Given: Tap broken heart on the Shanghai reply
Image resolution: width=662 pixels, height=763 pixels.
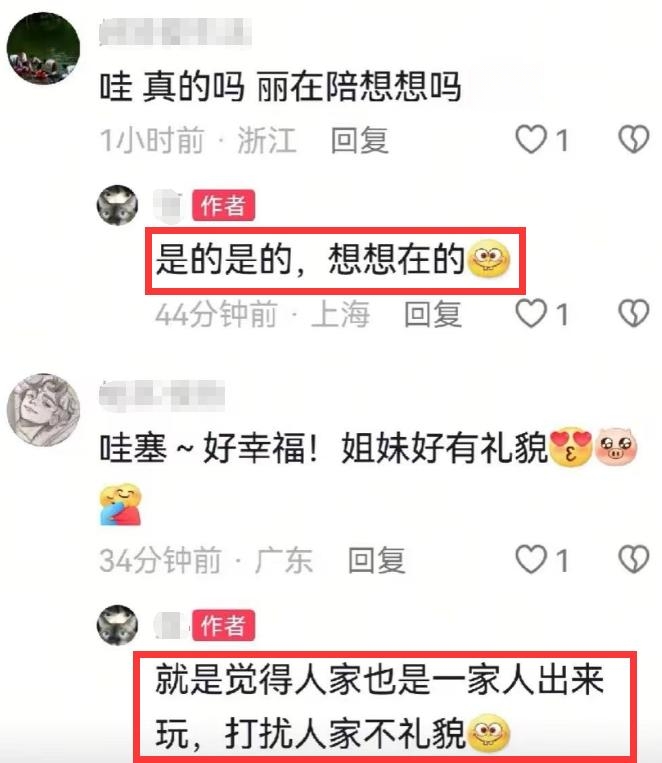Looking at the screenshot, I should [634, 313].
